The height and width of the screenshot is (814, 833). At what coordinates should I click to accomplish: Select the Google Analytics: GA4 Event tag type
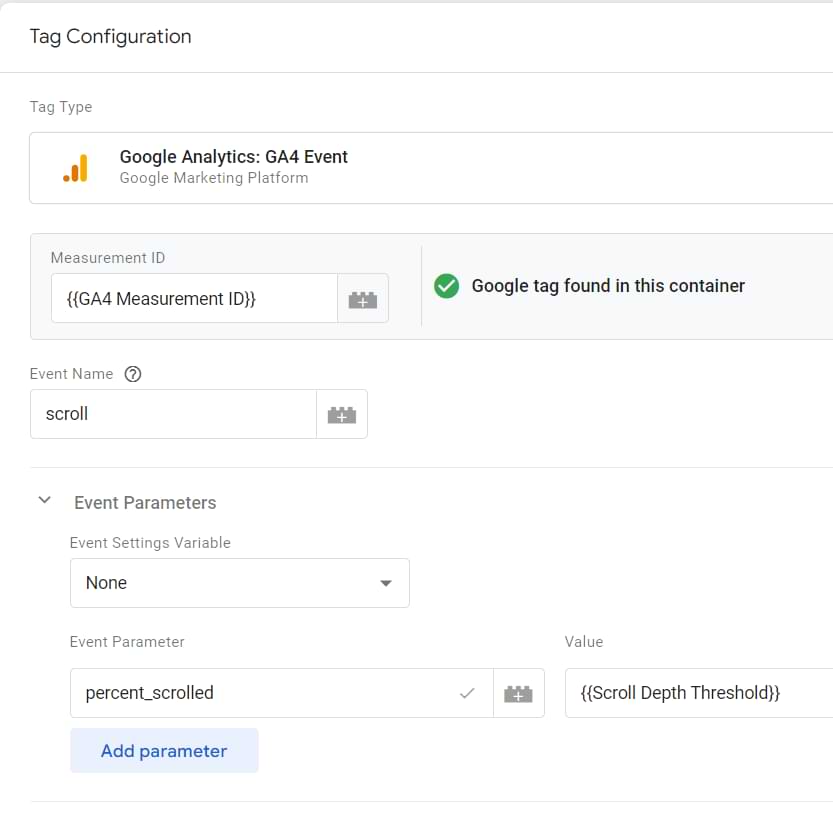(x=431, y=168)
